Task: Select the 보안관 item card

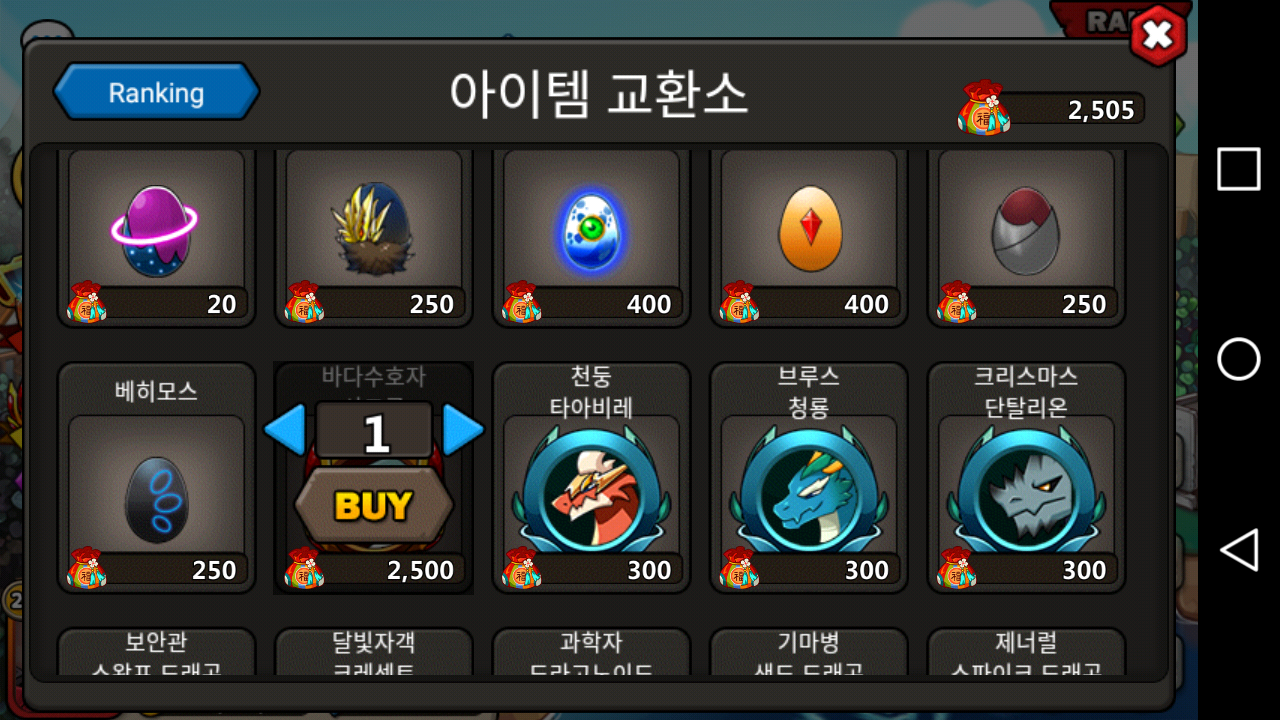Action: coord(156,652)
